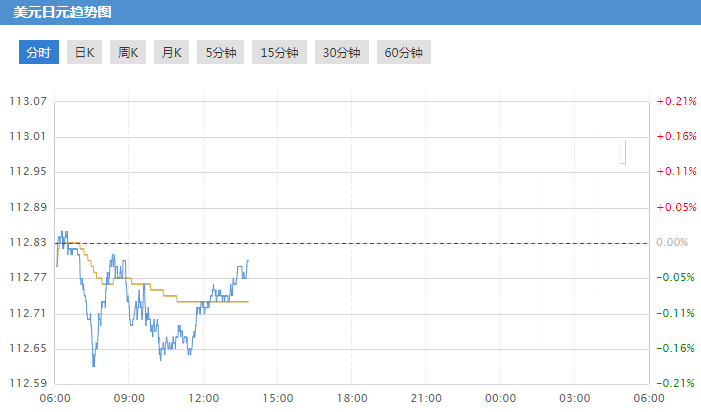Select the 分时 chart tab
Screen dimensions: 701x412
click(x=39, y=52)
